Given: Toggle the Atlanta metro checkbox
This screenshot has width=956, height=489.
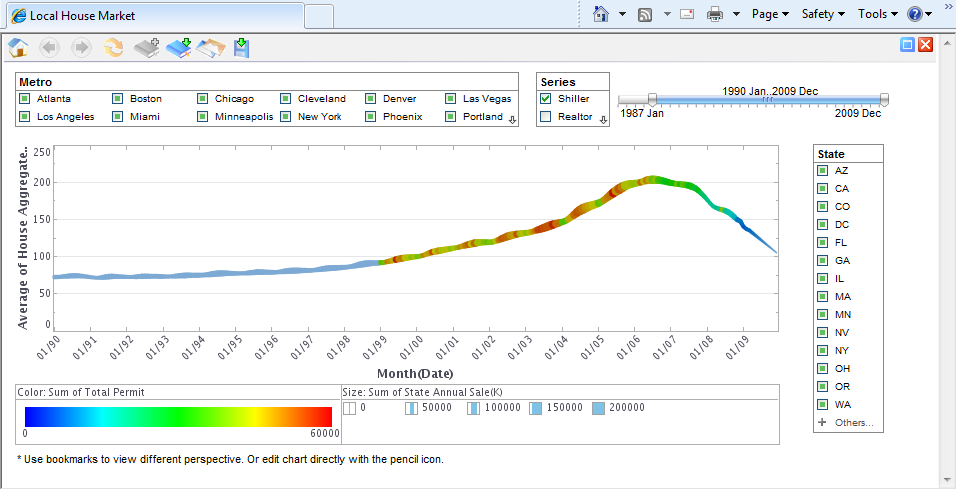Looking at the screenshot, I should coord(25,99).
